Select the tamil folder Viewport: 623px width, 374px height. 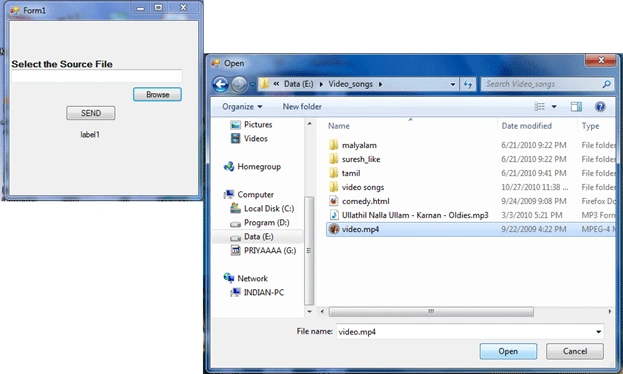(351, 173)
